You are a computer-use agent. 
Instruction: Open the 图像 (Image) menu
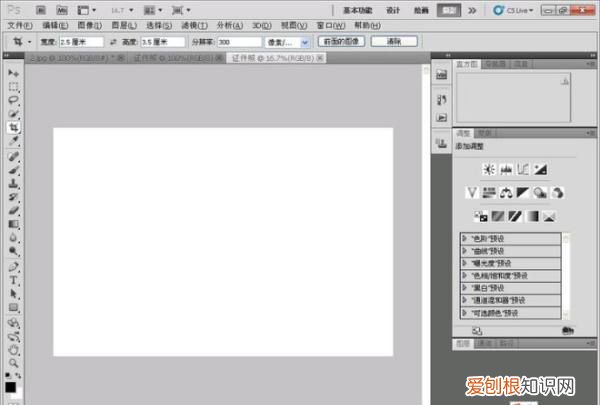tap(86, 24)
